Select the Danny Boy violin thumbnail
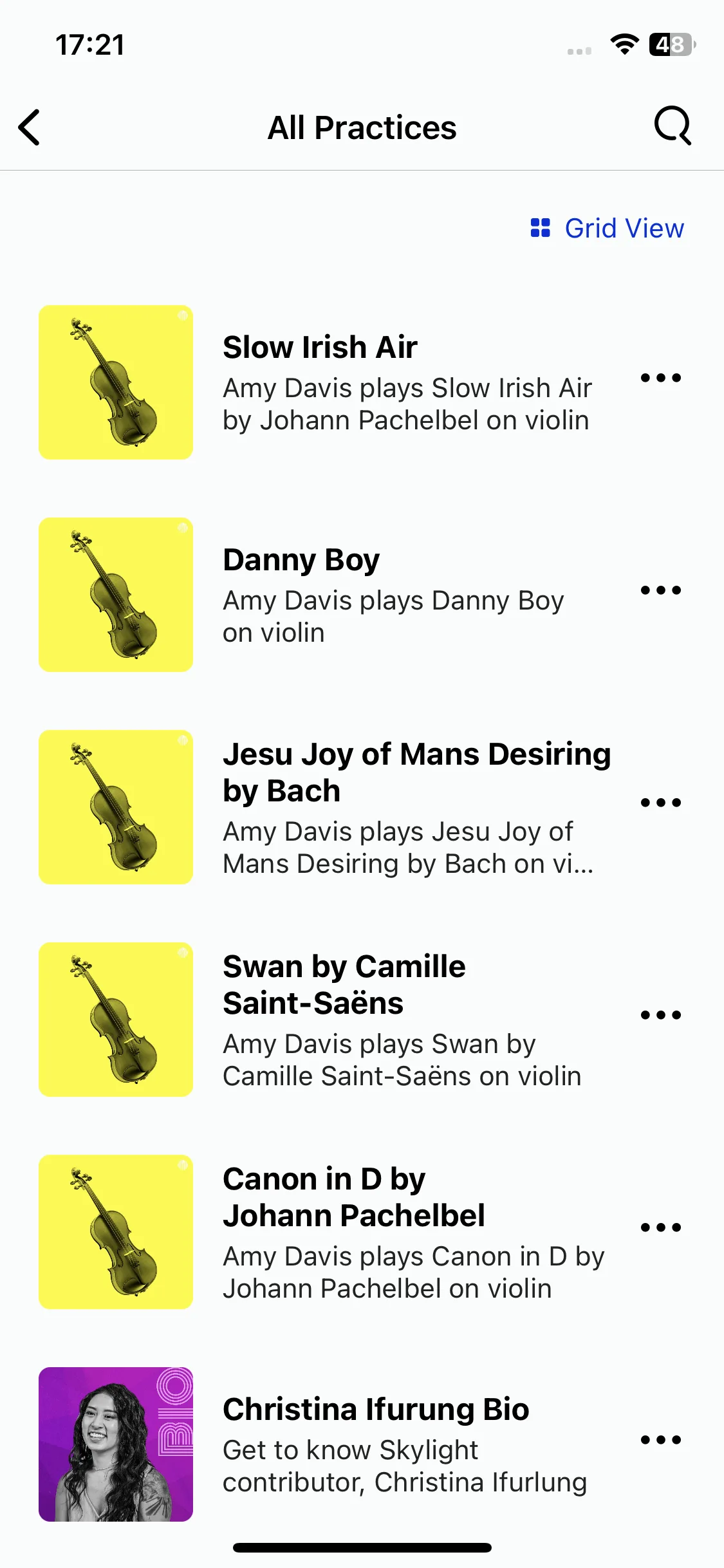 click(116, 595)
